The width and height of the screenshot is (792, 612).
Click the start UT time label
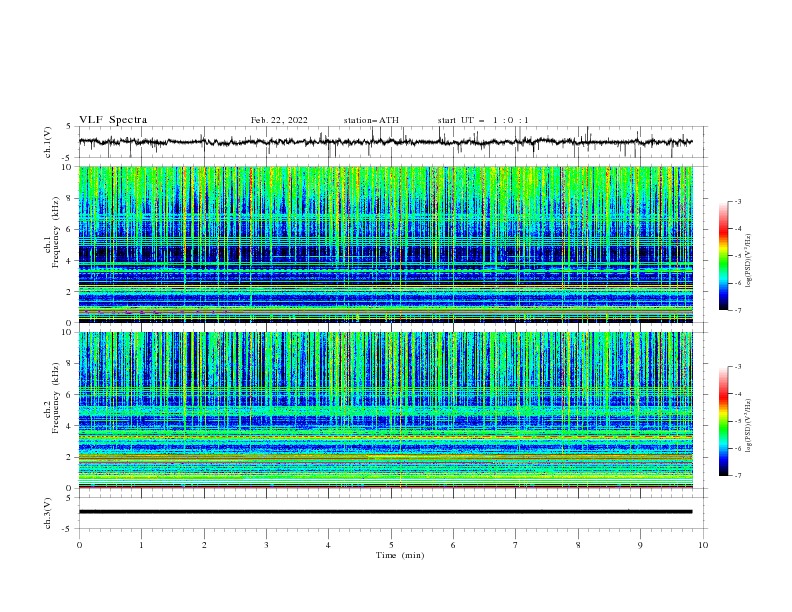click(483, 120)
